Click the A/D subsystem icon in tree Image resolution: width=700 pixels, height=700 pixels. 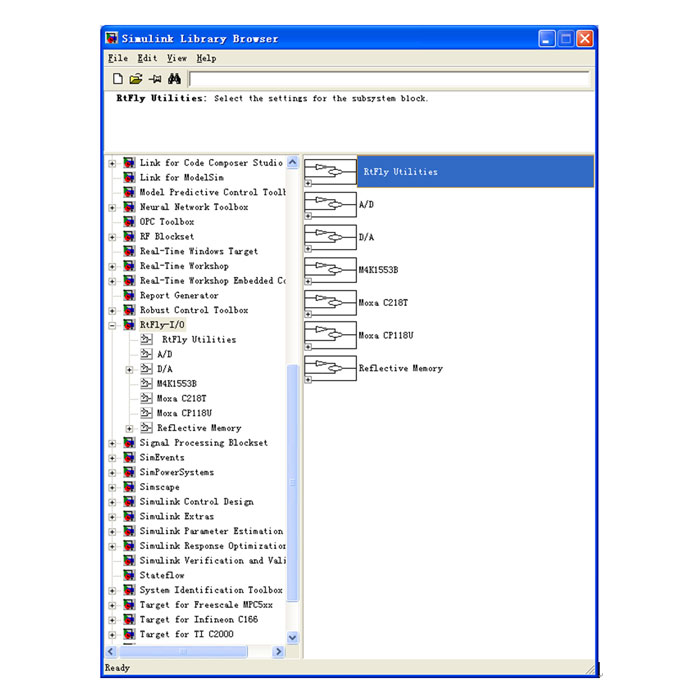click(146, 354)
